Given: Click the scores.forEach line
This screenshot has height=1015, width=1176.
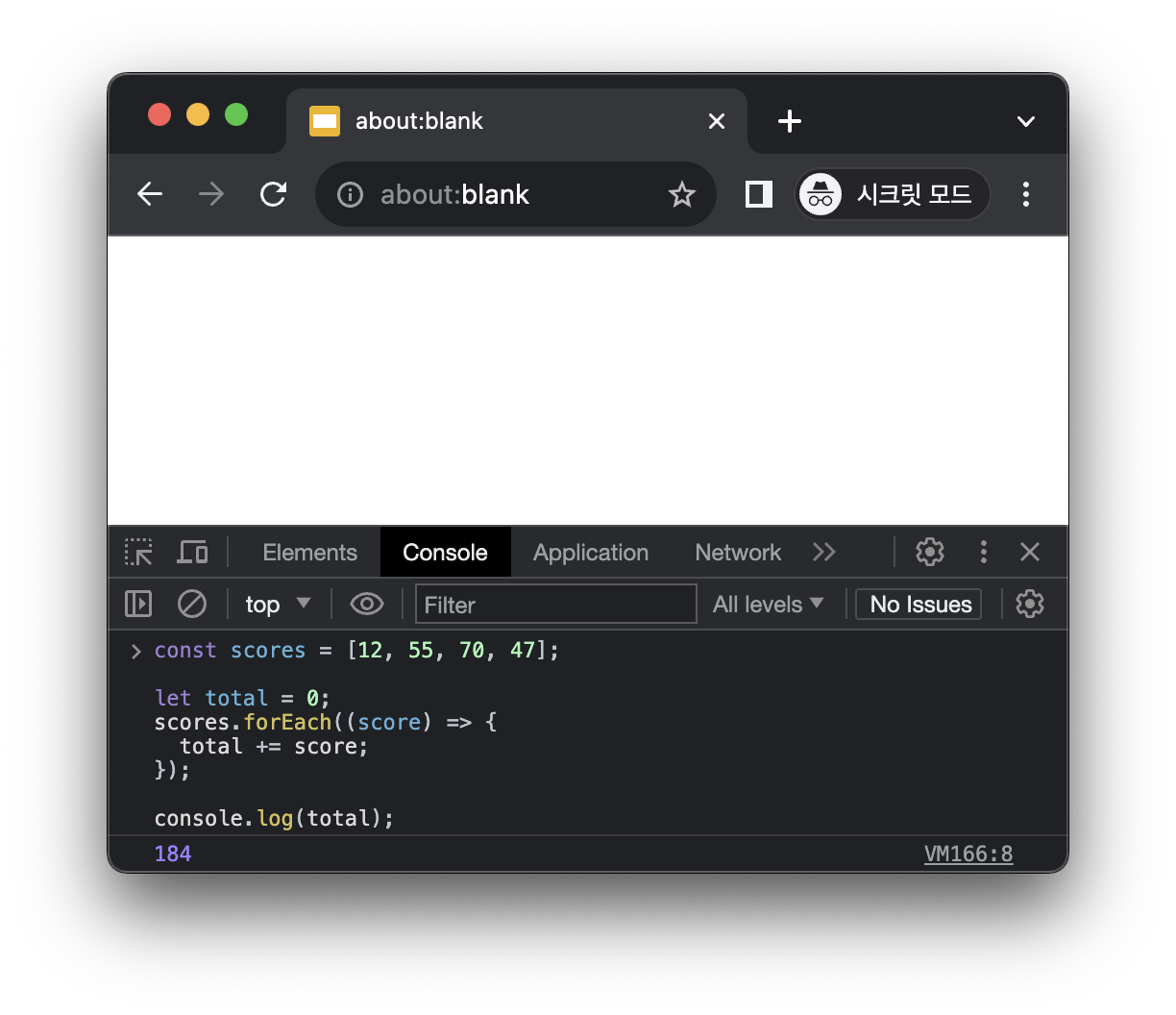Looking at the screenshot, I should 326,722.
